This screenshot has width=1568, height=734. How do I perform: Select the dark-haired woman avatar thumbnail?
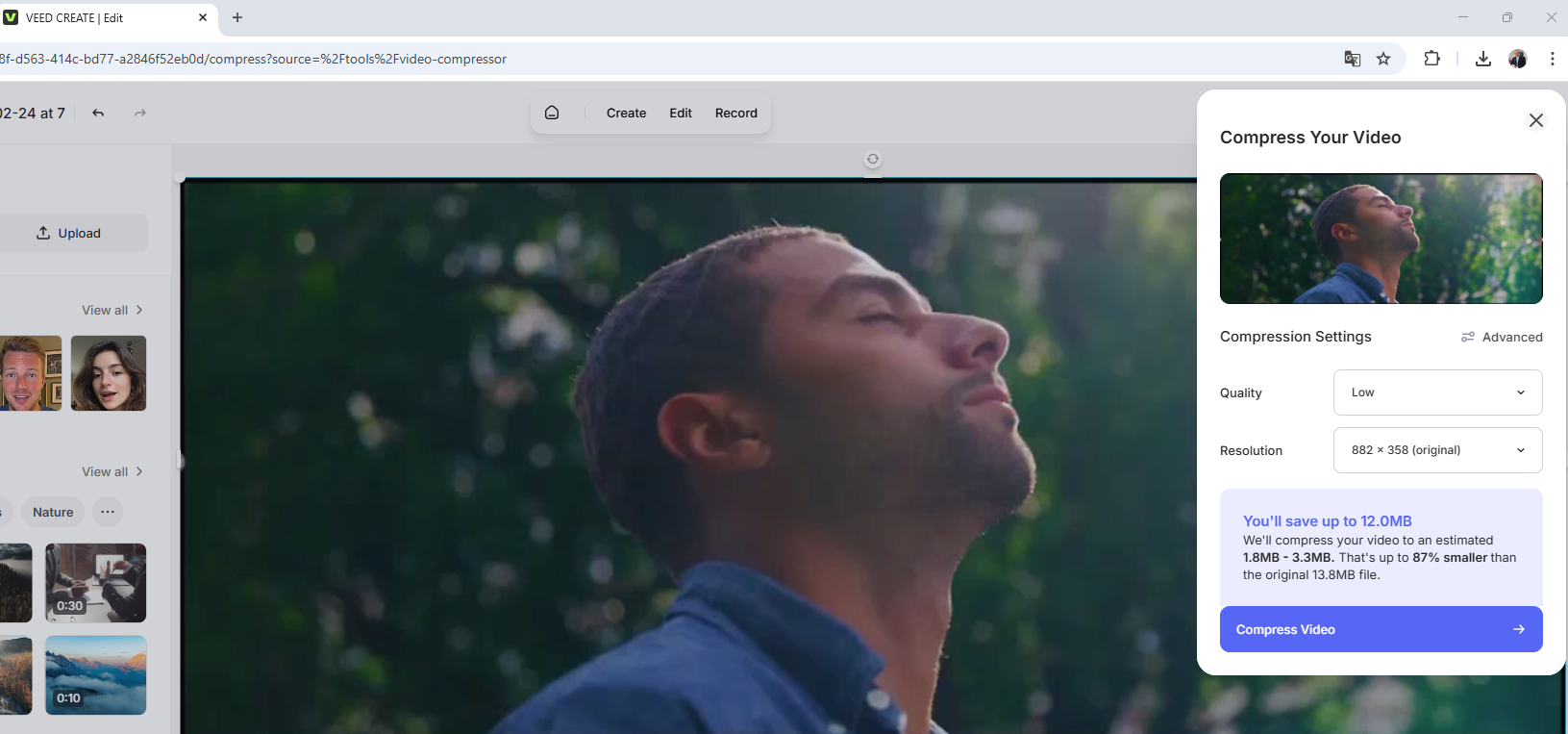pyautogui.click(x=109, y=373)
